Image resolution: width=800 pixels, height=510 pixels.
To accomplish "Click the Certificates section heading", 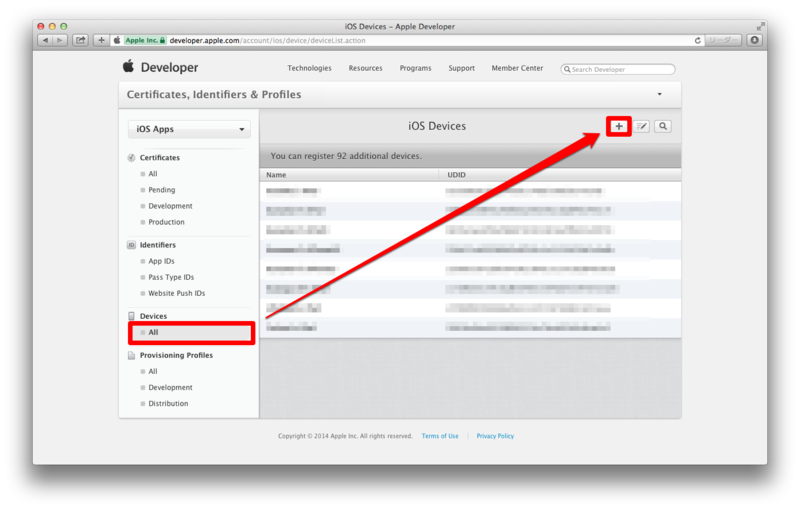I will pos(160,158).
